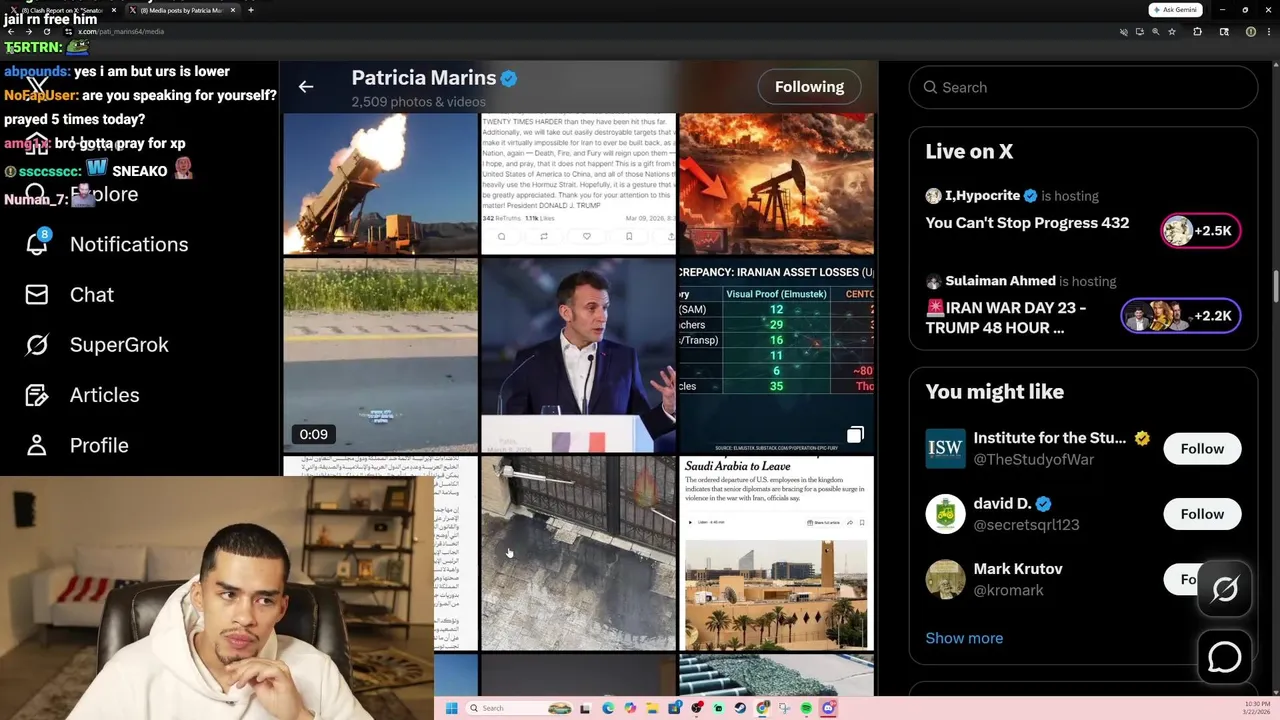Open burning oil pump image thumbnail
The height and width of the screenshot is (720, 1280).
tap(776, 184)
